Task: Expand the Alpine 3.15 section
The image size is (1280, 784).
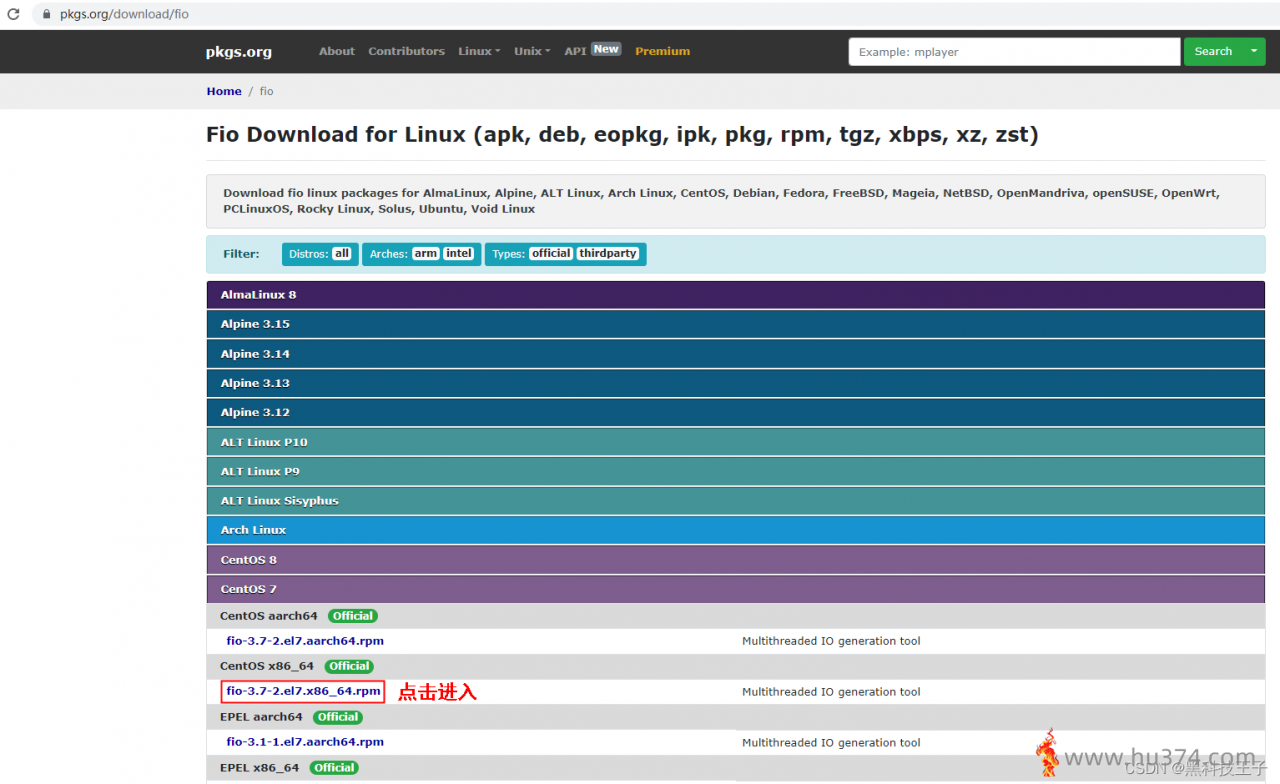Action: [735, 324]
